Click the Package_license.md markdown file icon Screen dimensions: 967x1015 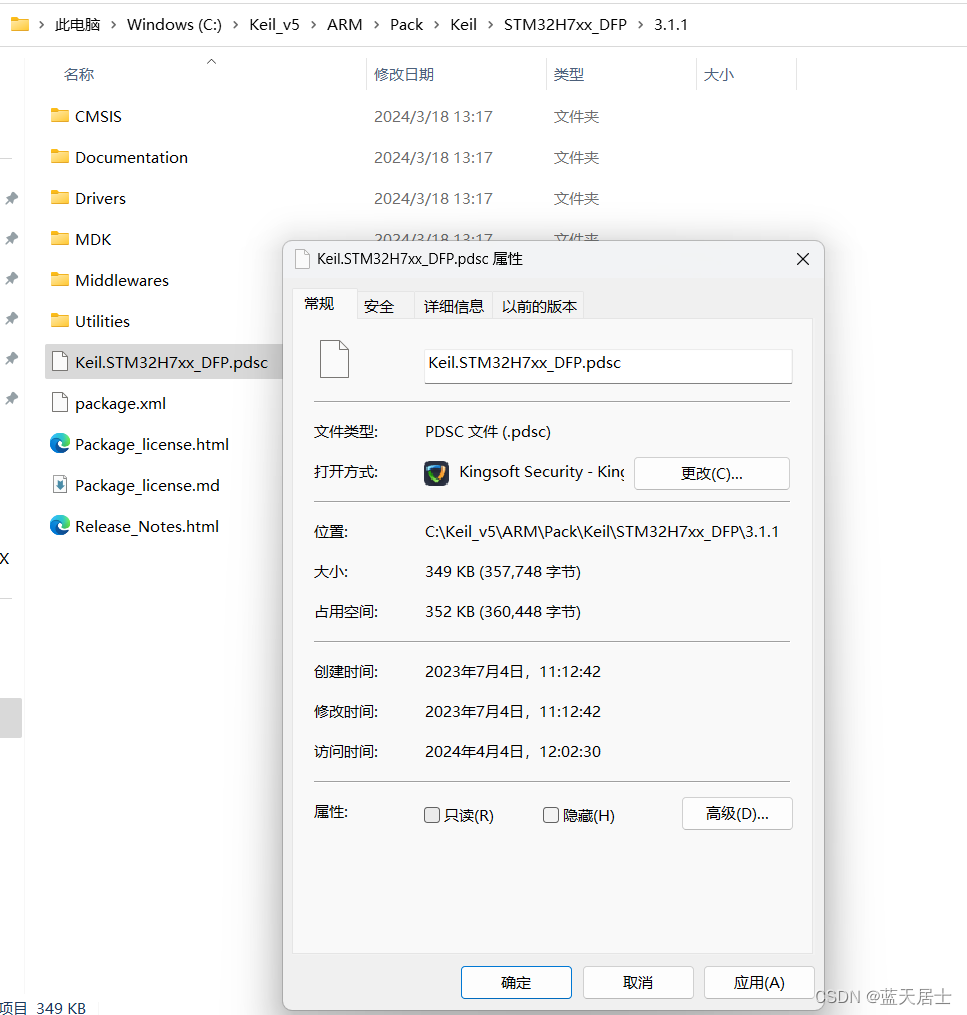click(60, 484)
